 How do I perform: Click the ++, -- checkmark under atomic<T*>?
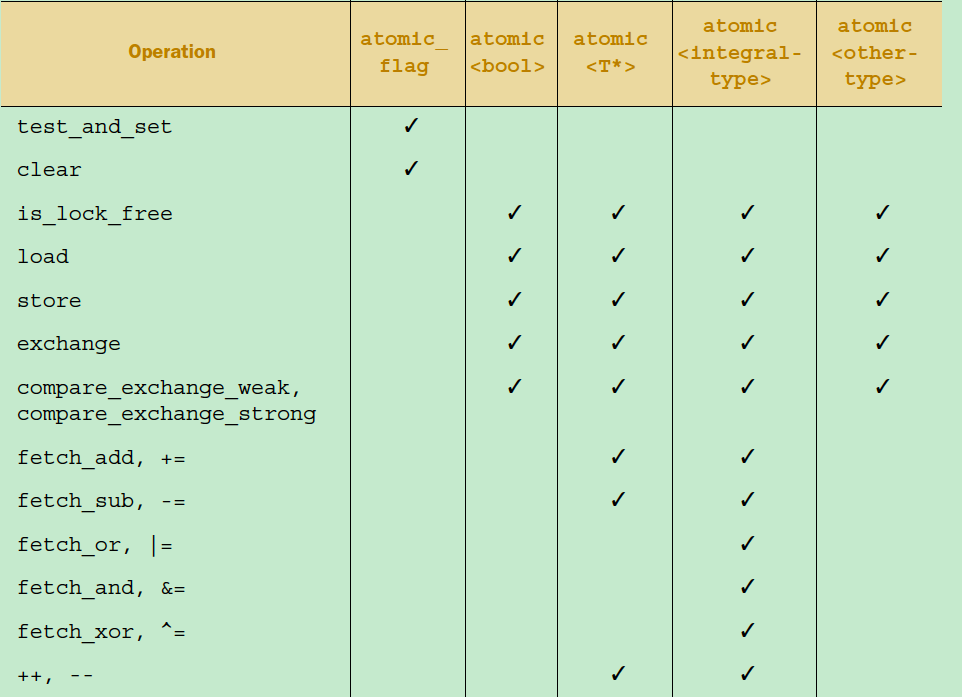tap(618, 674)
